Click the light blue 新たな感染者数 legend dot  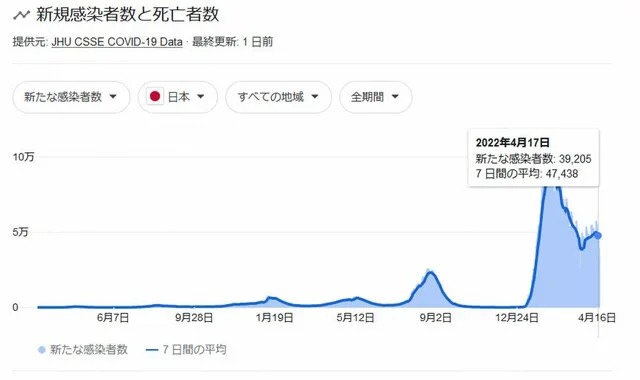click(41, 350)
